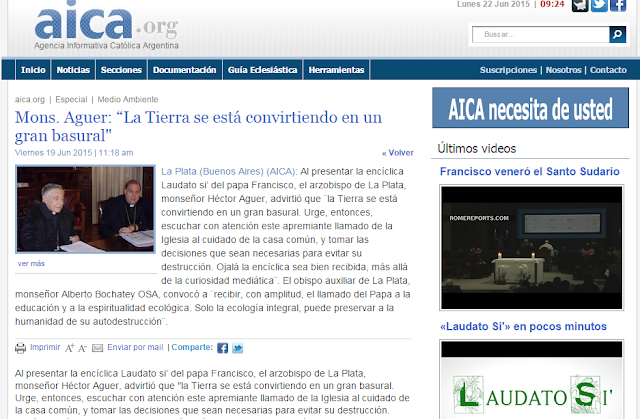
Task: Click Enviar por mail link
Action: coord(135,347)
